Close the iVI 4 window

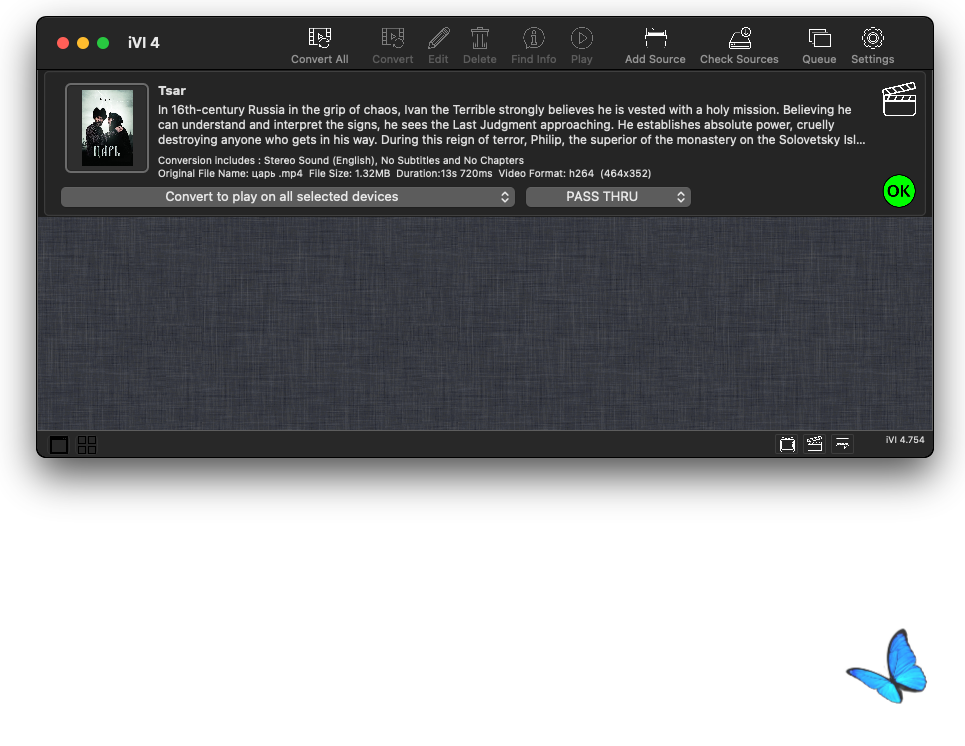coord(63,43)
